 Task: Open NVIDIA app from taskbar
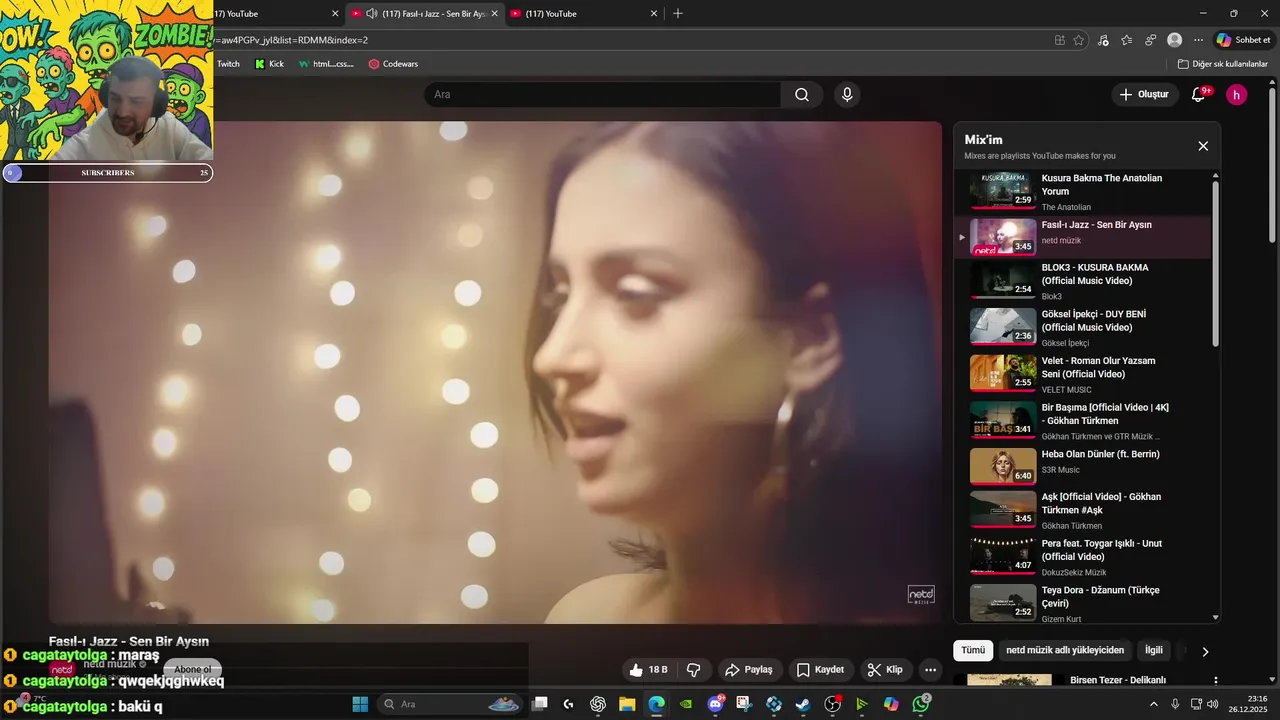[x=686, y=704]
